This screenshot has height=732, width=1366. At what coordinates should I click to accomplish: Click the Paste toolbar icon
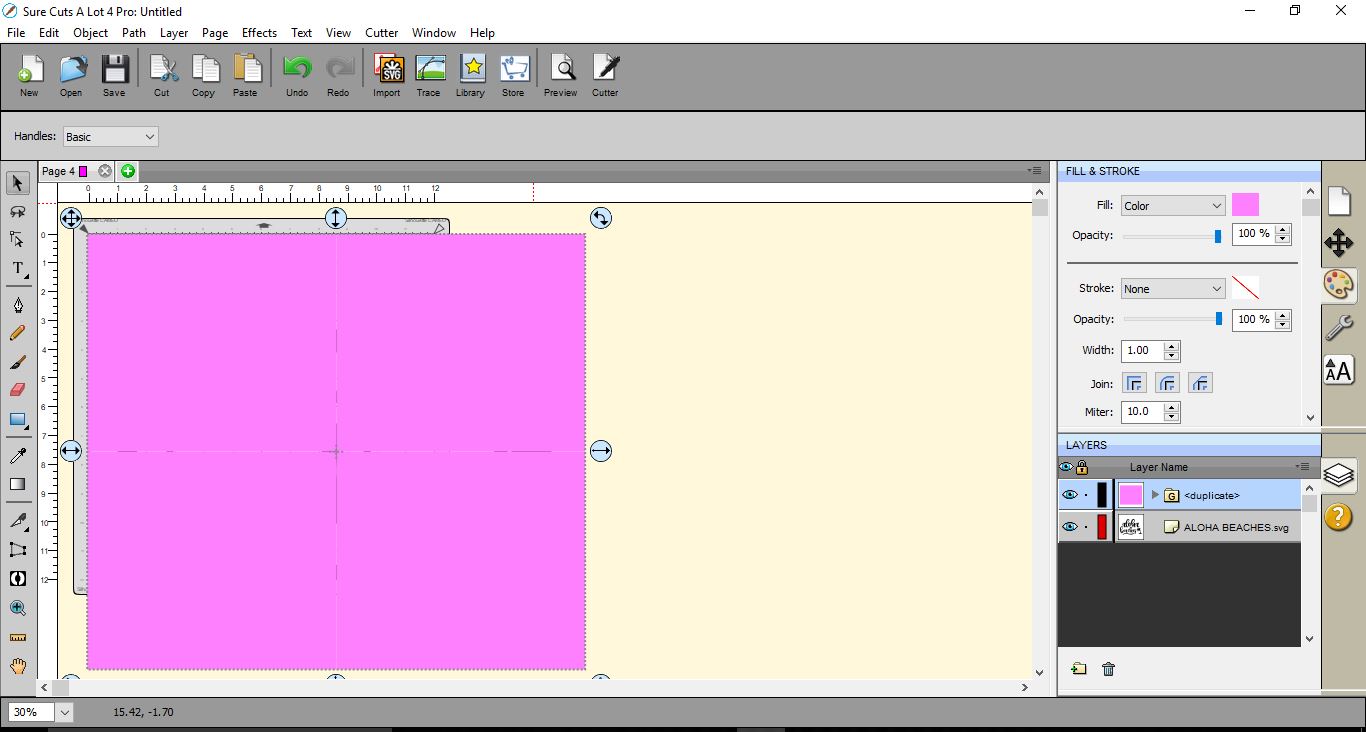click(246, 76)
